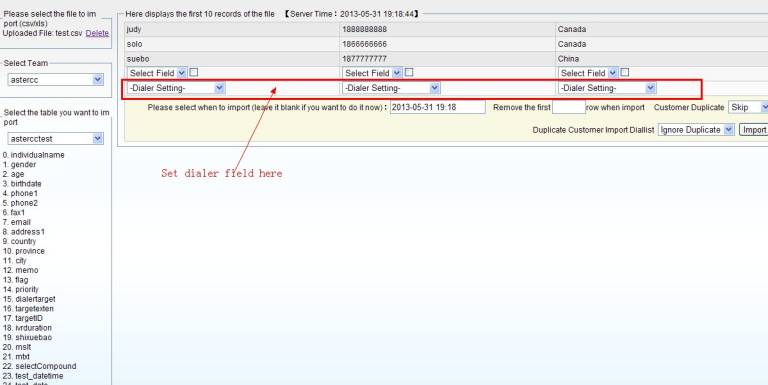The image size is (768, 385).
Task: Click field entry 12. memo
Action: pyautogui.click(x=20, y=270)
